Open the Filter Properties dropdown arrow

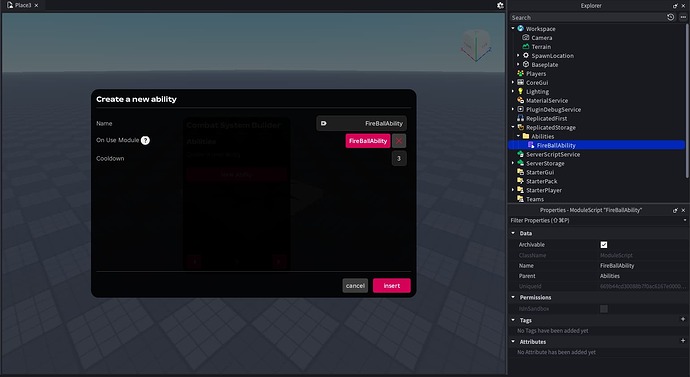point(685,220)
